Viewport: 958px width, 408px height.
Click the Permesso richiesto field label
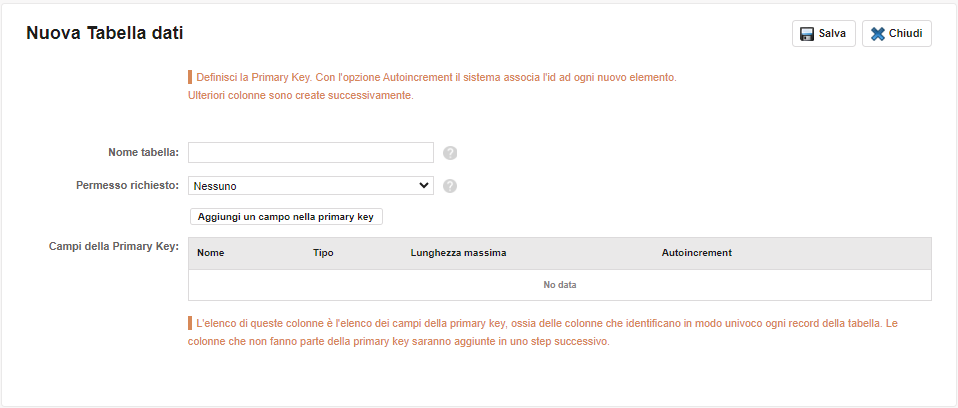(x=128, y=185)
